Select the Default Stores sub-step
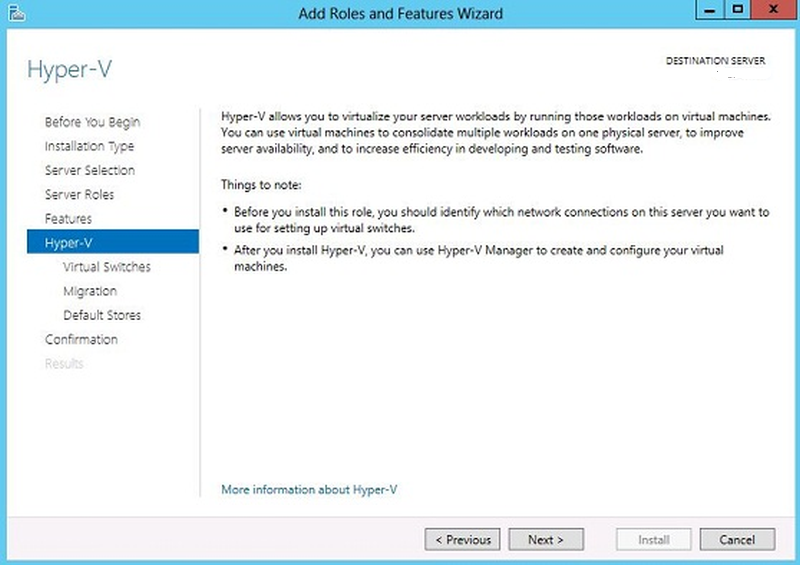The image size is (800, 565). click(x=102, y=315)
